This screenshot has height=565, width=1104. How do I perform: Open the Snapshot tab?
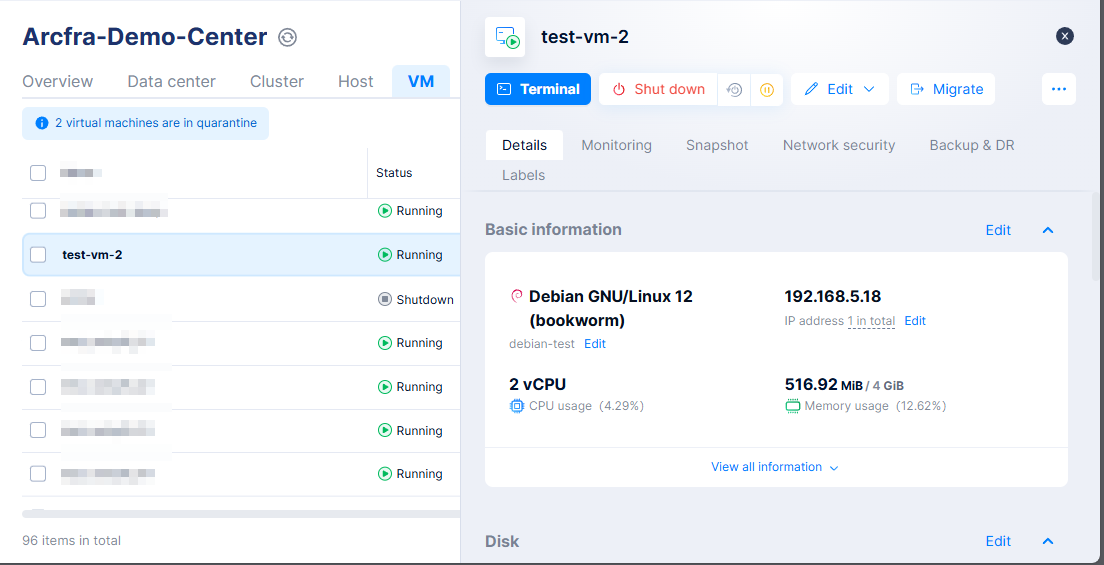click(x=717, y=145)
